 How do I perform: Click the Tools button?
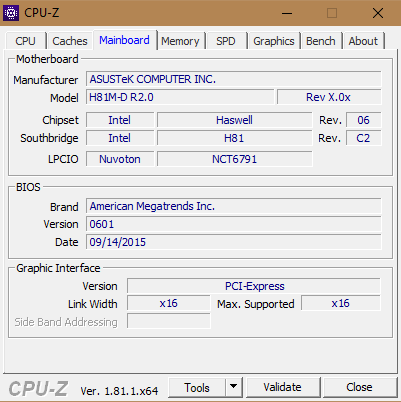[x=197, y=388]
